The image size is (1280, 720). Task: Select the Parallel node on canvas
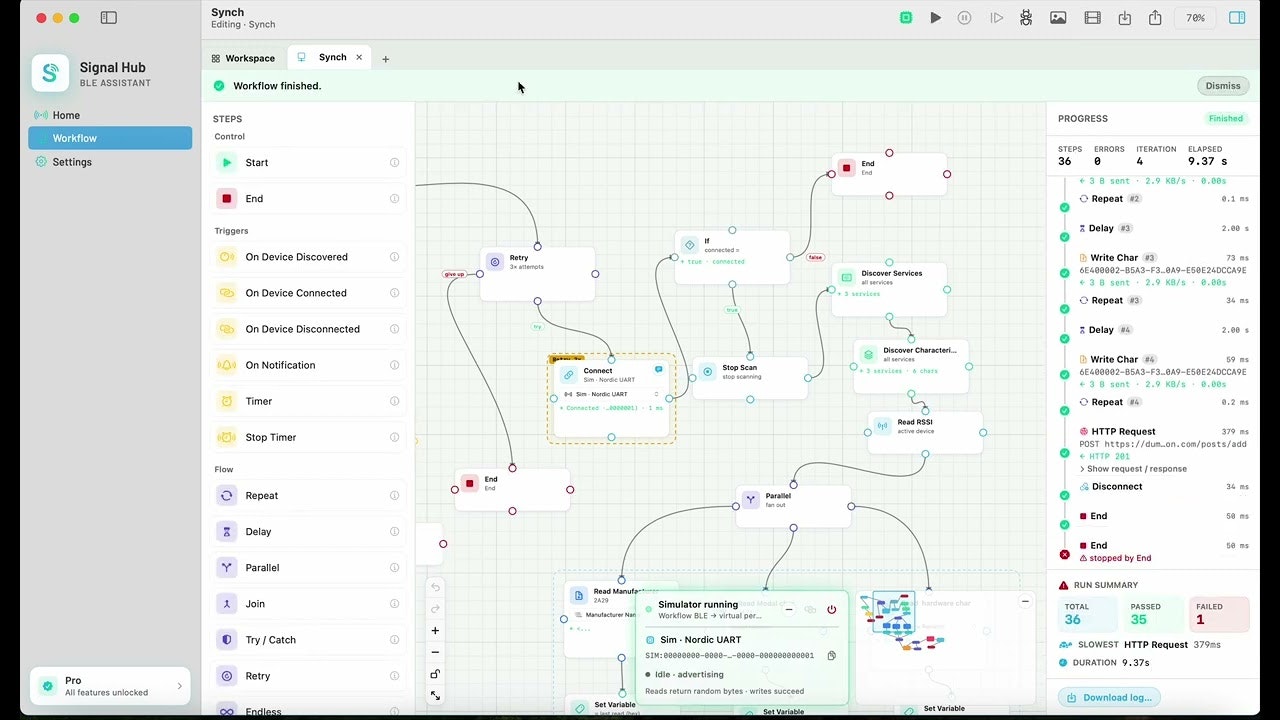[793, 506]
